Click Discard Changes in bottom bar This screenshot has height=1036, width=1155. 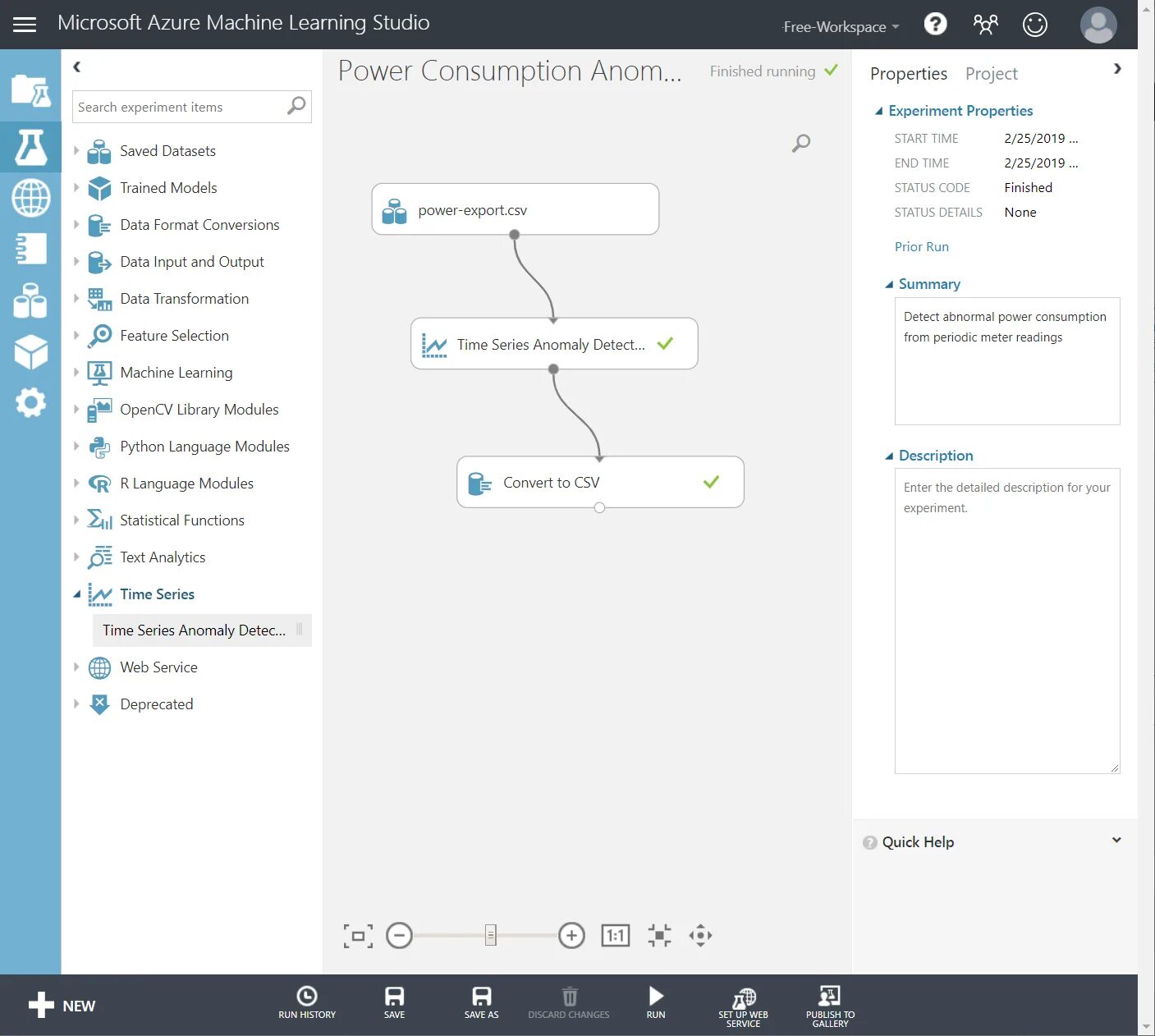click(x=569, y=1002)
